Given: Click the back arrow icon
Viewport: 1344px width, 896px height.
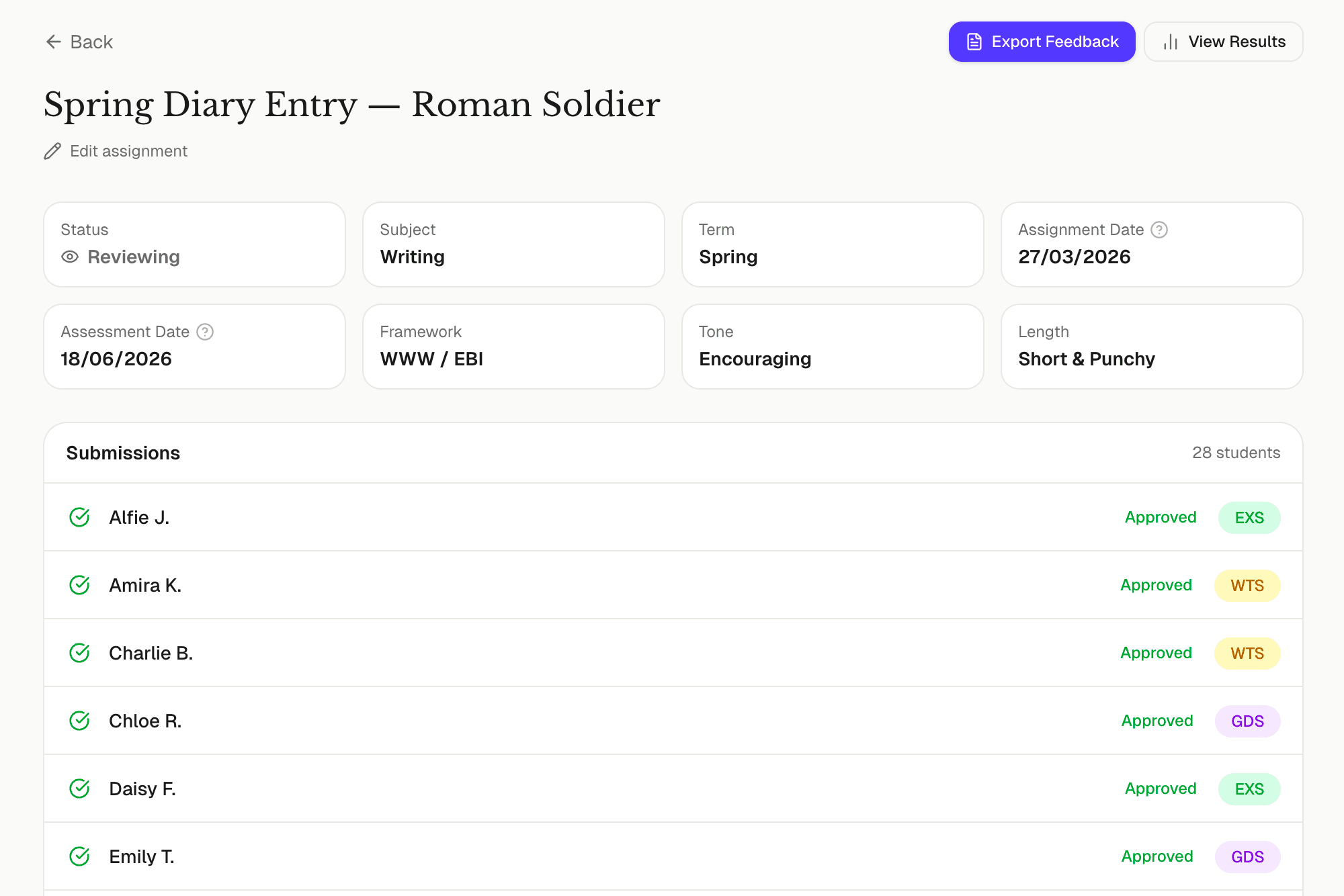Looking at the screenshot, I should [x=54, y=42].
